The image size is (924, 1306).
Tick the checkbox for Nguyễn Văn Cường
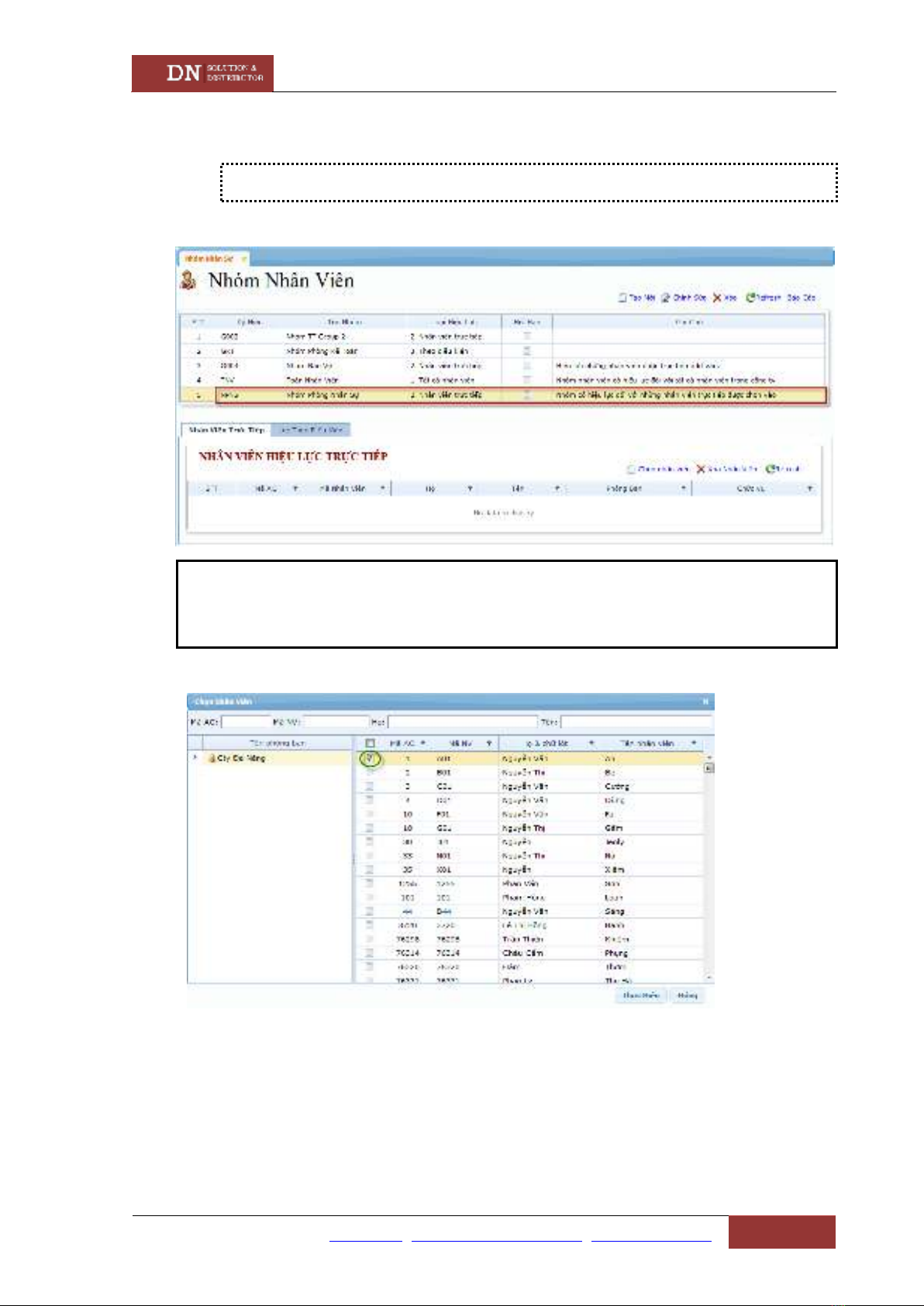[x=370, y=786]
